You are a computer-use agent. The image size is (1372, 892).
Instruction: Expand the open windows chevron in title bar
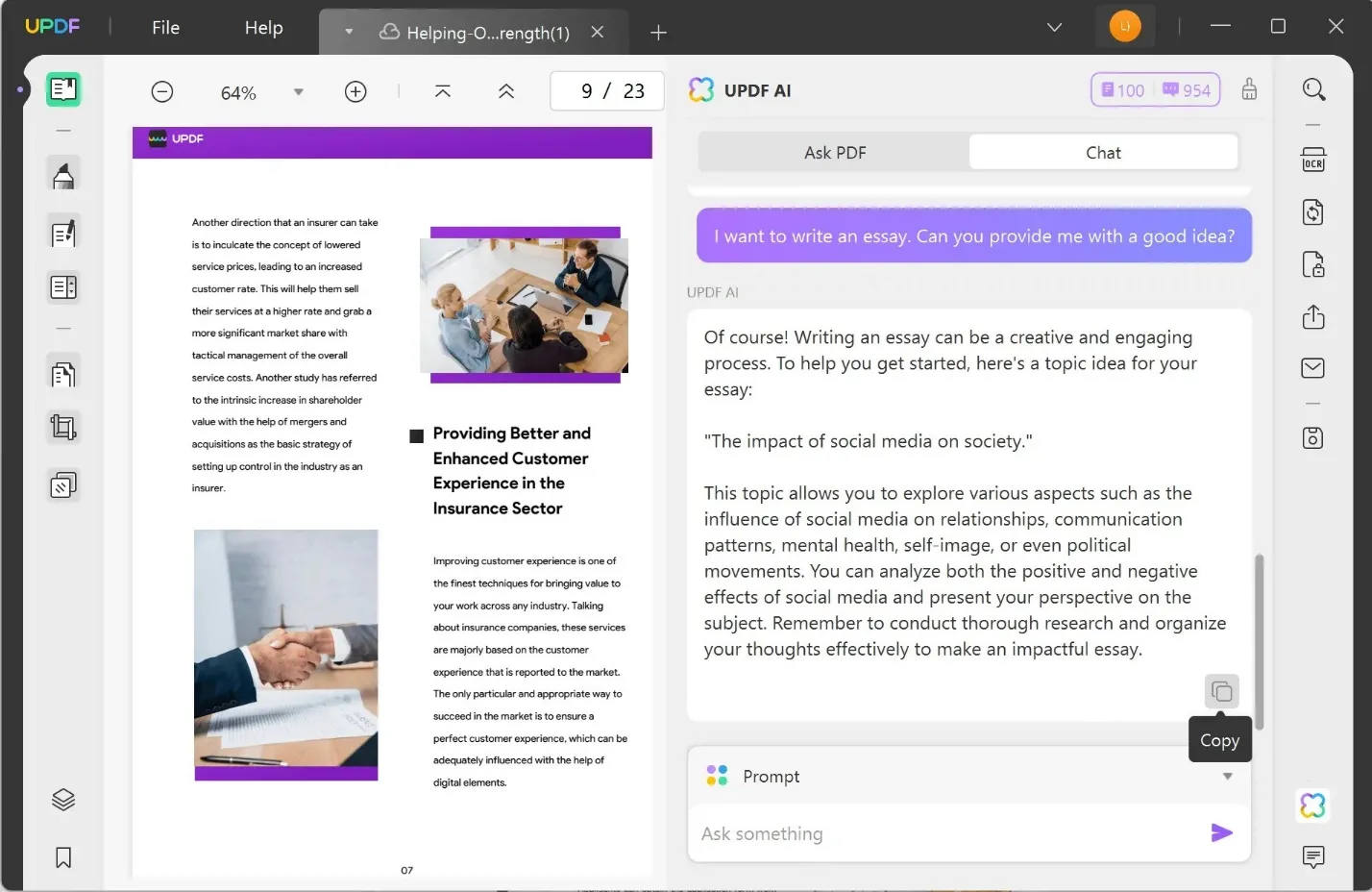point(1054,27)
